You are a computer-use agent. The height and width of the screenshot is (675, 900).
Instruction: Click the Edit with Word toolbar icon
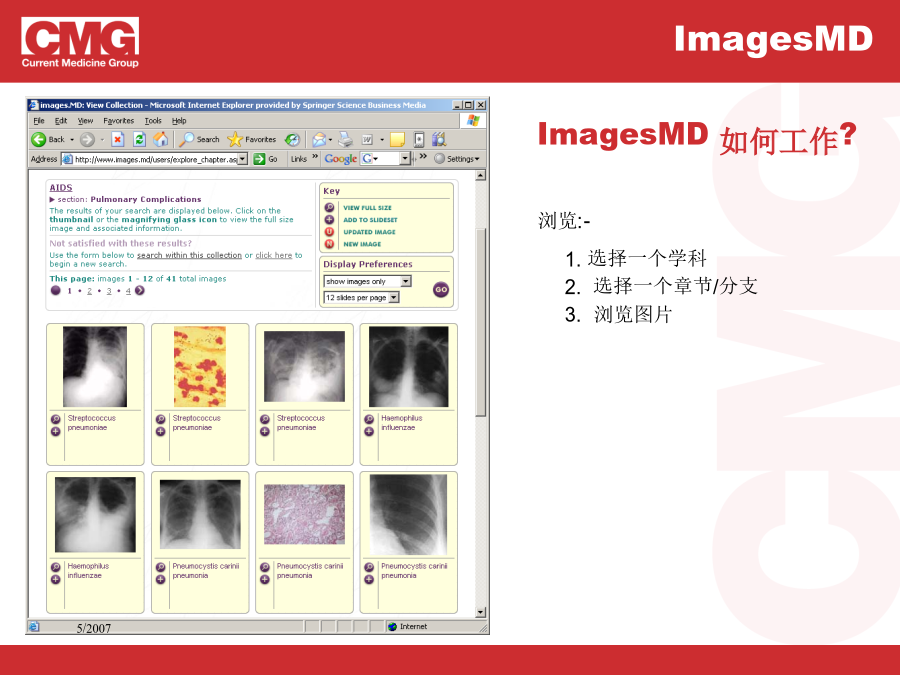pos(367,139)
